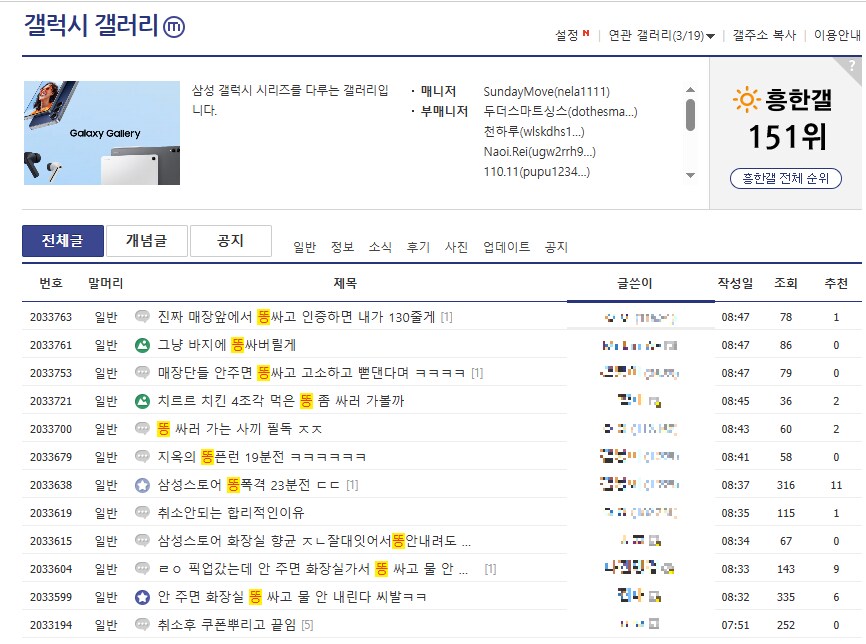Click the green image icon on post 2033721
The height and width of the screenshot is (644, 866).
[x=142, y=401]
